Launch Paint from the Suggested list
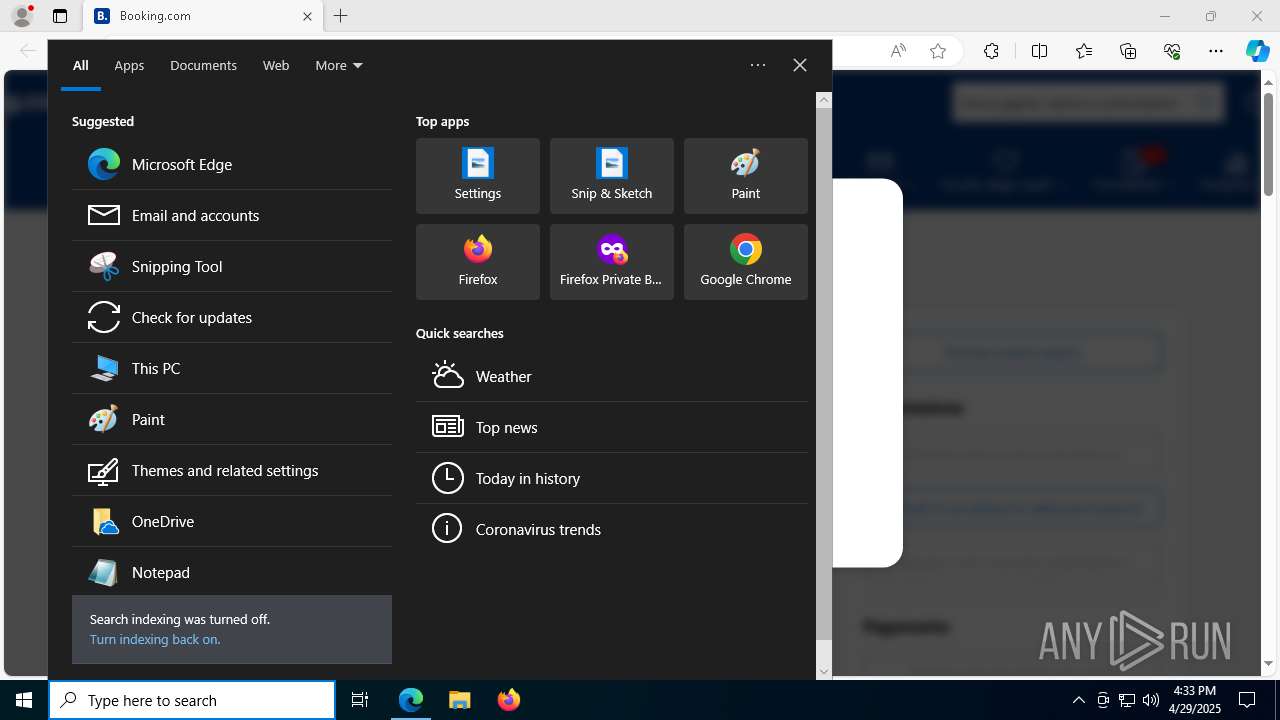This screenshot has height=720, width=1280. pyautogui.click(x=232, y=419)
